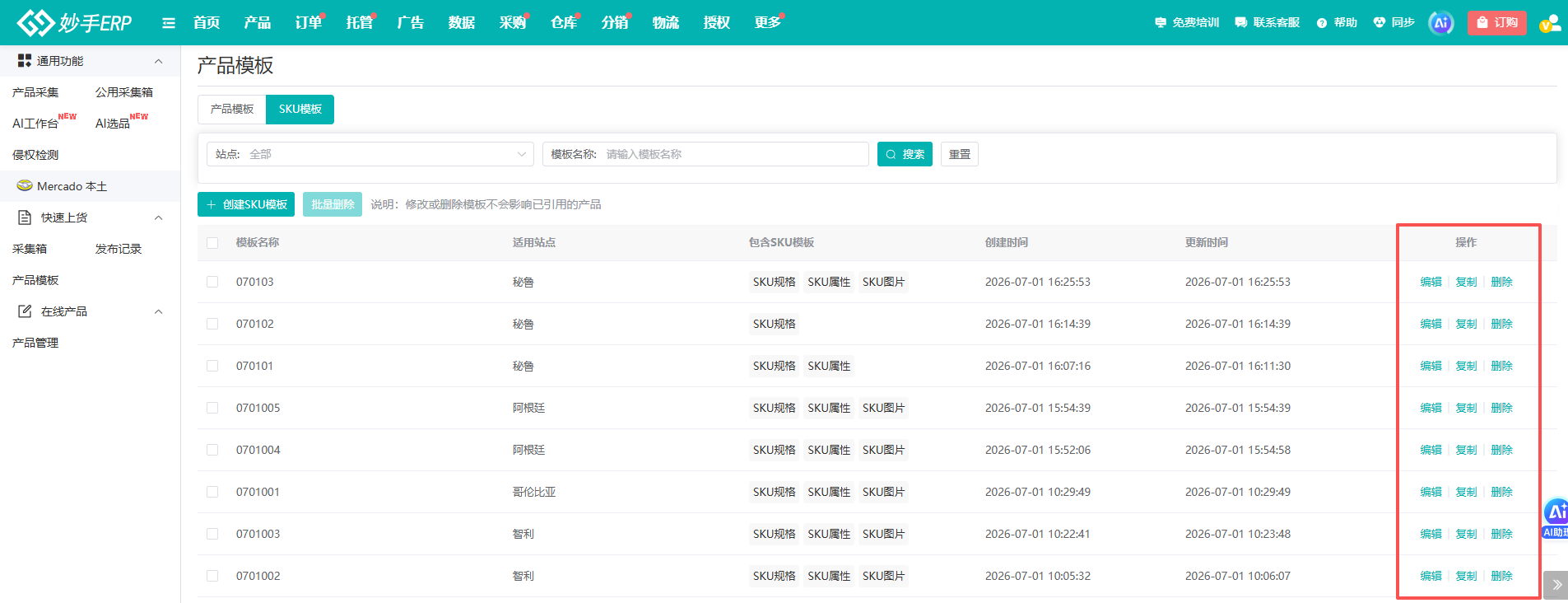Open AI选品 in sidebar
This screenshot has height=603, width=1568.
[x=113, y=124]
